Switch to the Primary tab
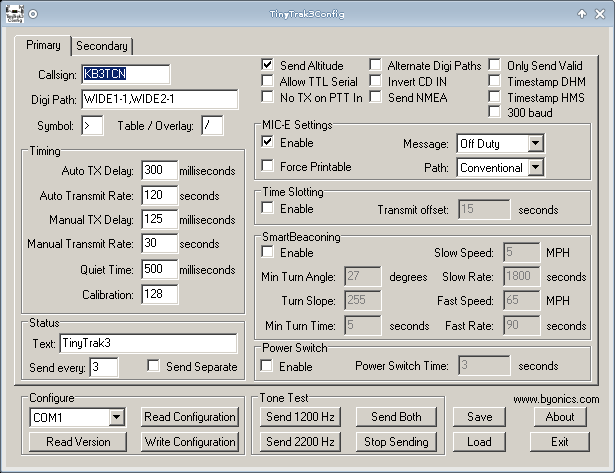 click(x=43, y=45)
